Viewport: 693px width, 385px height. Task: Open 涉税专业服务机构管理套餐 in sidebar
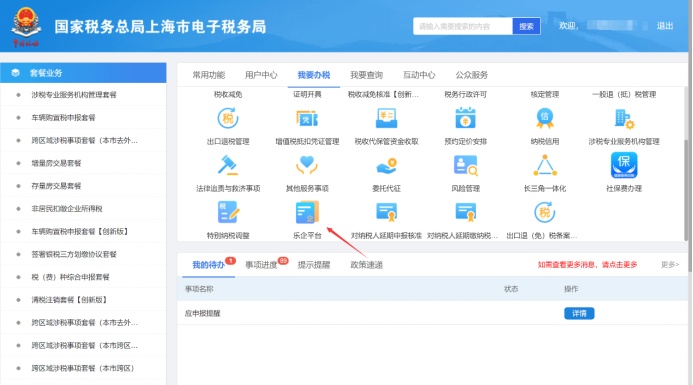pyautogui.click(x=74, y=95)
